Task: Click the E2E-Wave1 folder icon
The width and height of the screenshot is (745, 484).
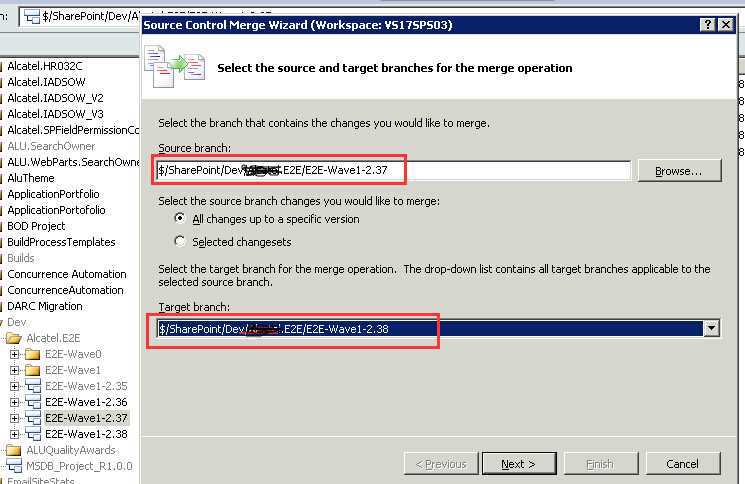Action: [x=32, y=370]
